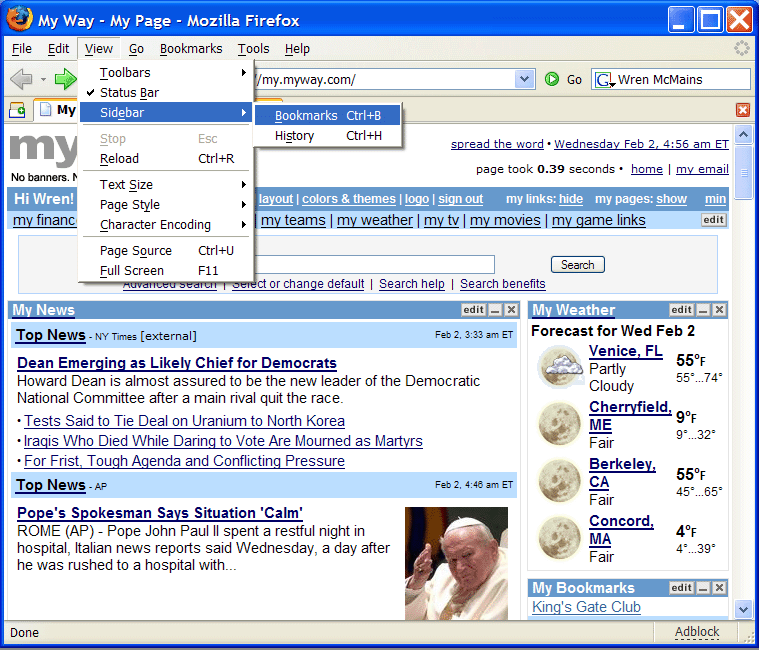Viewport: 759px width, 650px height.
Task: Open the Dean Emerging as Likely Chief headline
Action: click(x=177, y=363)
